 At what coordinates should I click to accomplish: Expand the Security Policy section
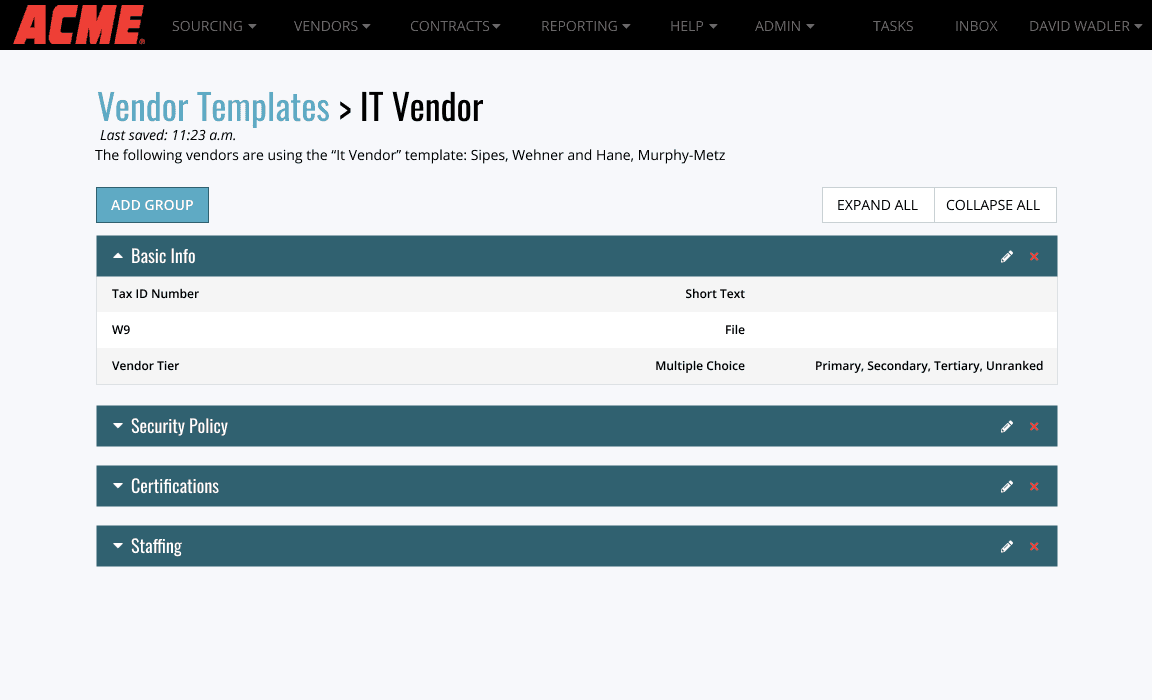tap(118, 426)
